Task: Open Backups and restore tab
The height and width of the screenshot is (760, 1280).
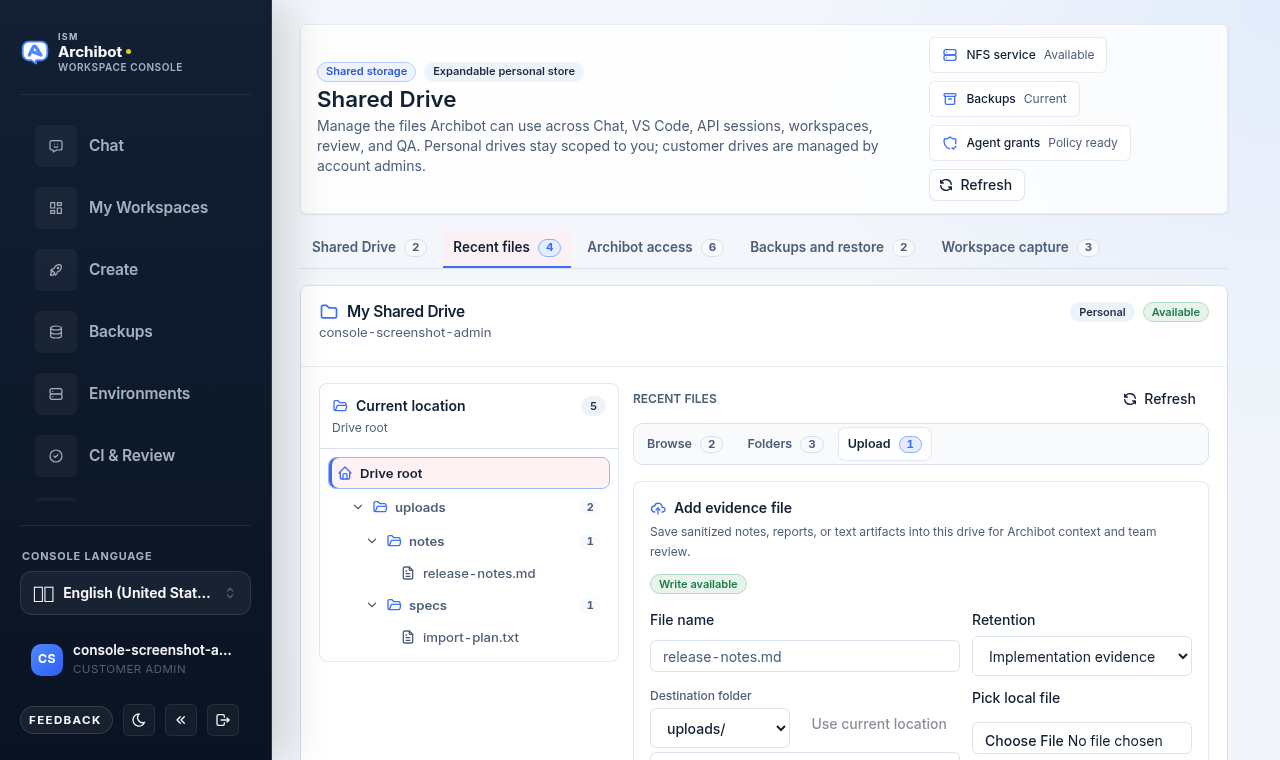Action: [832, 247]
